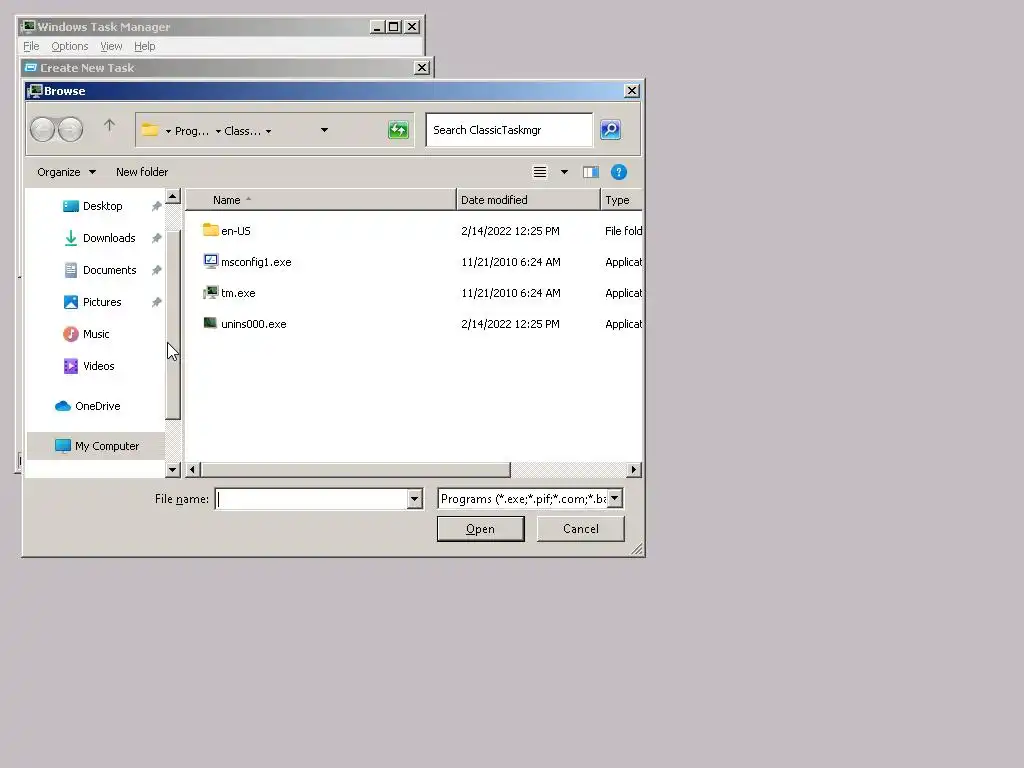The image size is (1024, 768).
Task: Click the file list horizontal scrollbar thumb
Action: click(355, 470)
